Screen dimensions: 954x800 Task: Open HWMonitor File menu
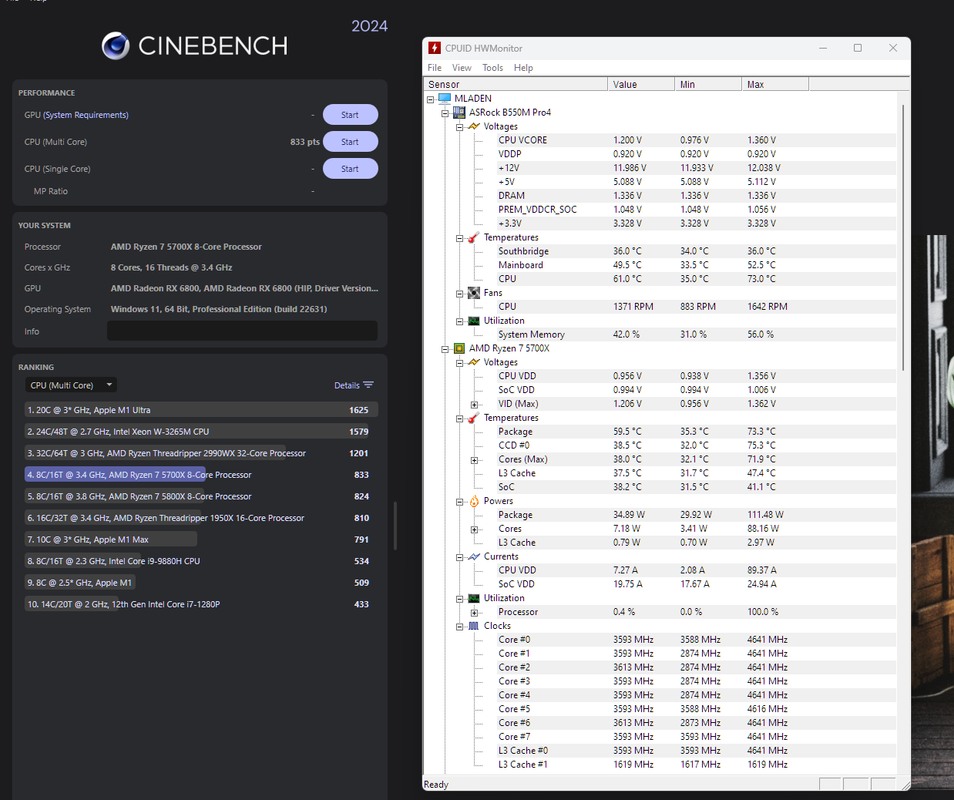(x=434, y=68)
